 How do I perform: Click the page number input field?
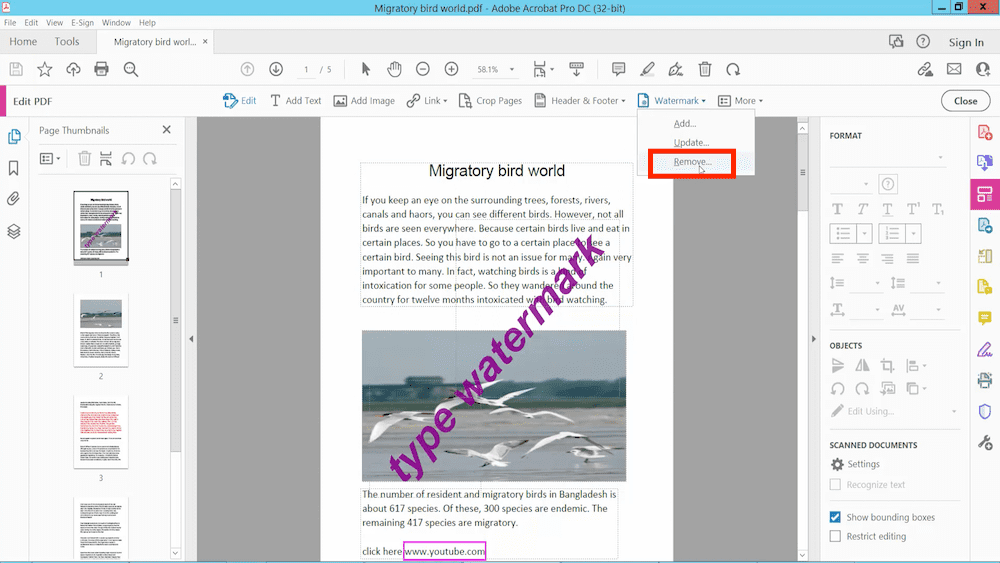click(x=306, y=70)
